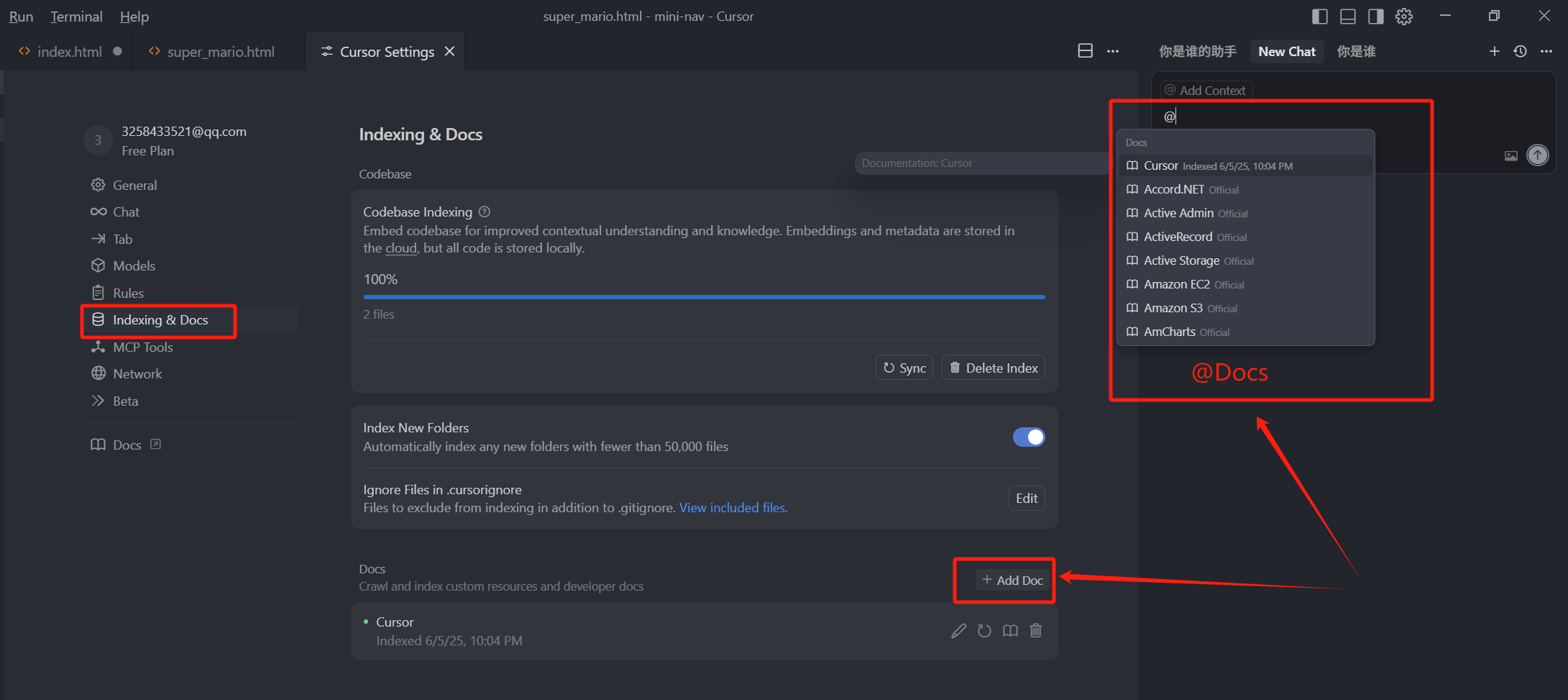Switch to super_mario.html editor tab
Screen dimensions: 1568x700
coord(220,51)
